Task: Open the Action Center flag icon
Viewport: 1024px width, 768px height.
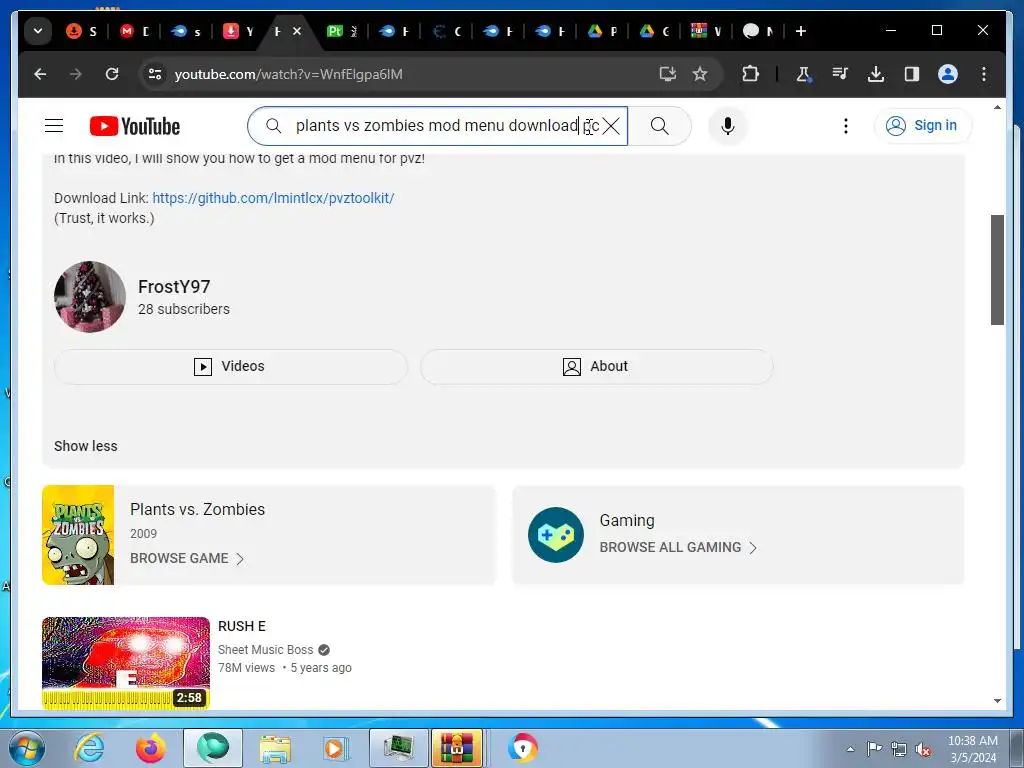Action: (874, 749)
